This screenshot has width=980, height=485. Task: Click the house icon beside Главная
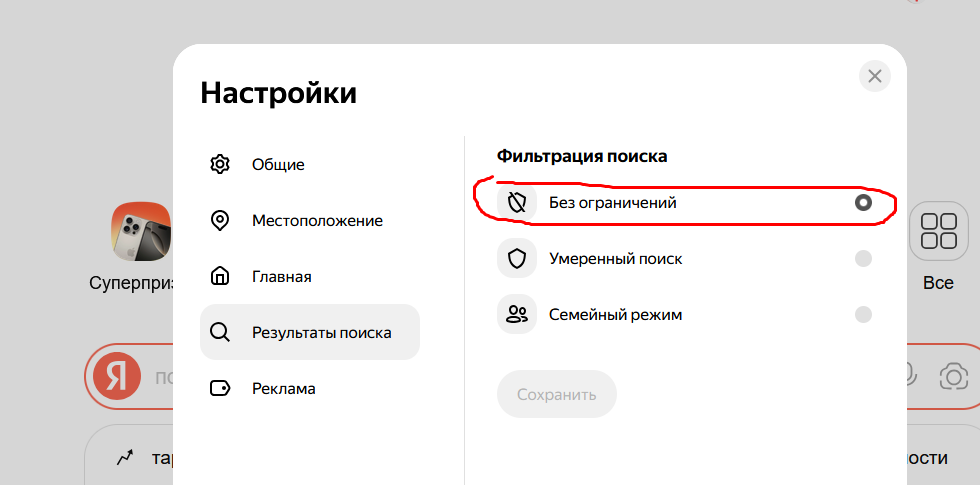220,276
